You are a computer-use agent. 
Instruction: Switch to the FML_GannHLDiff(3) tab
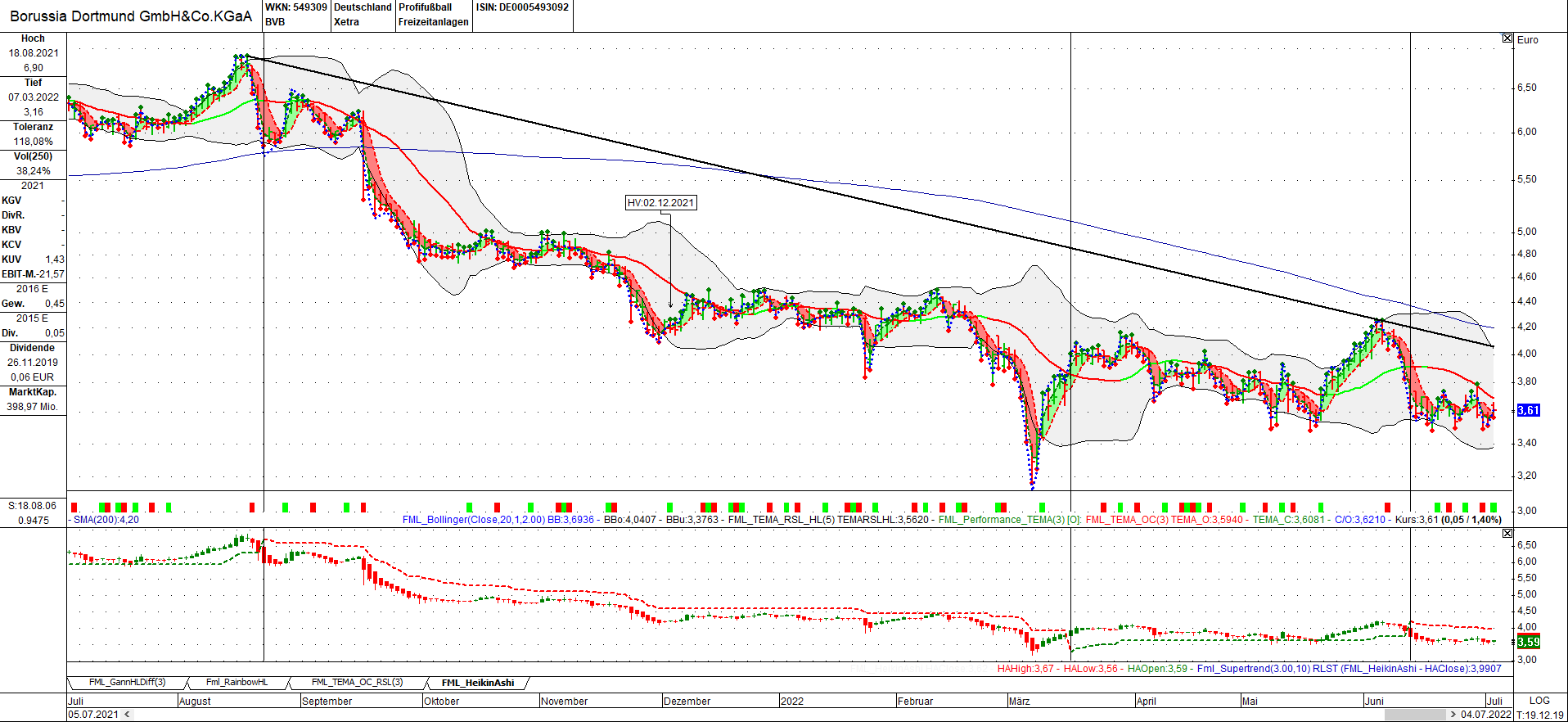point(127,683)
